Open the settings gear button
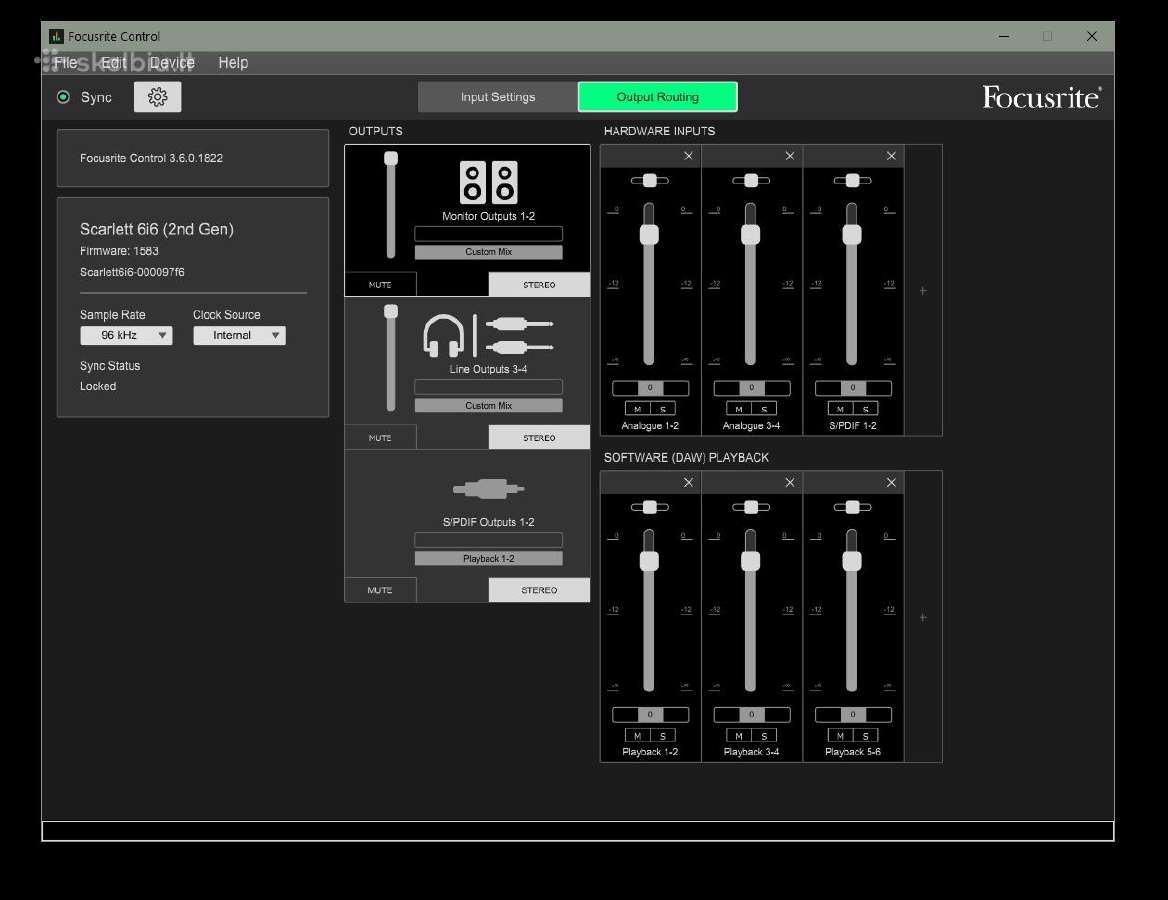This screenshot has height=900, width=1168. point(157,97)
